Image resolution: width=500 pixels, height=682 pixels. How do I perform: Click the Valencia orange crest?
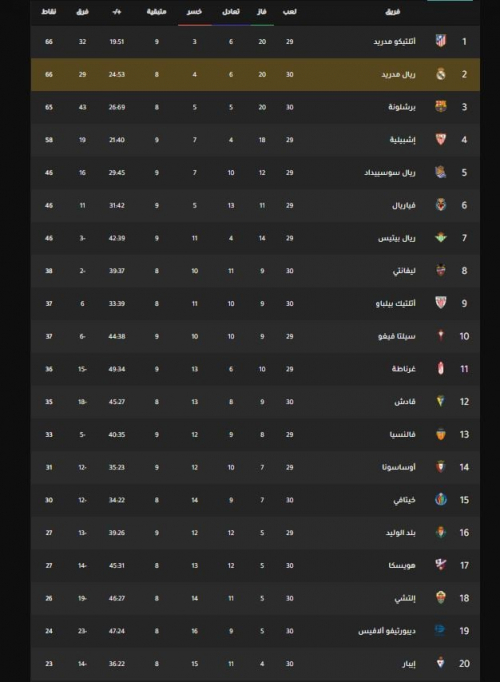441,435
